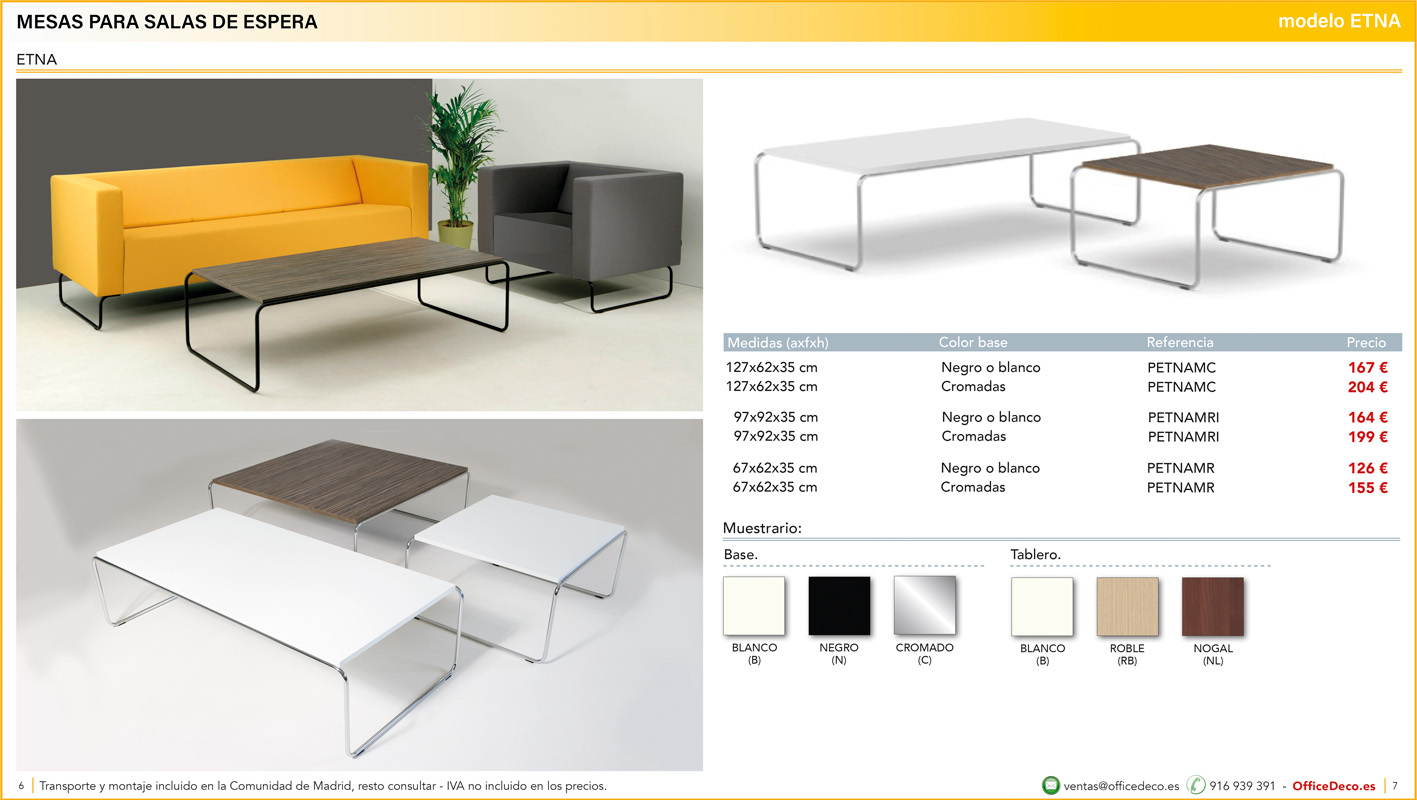The height and width of the screenshot is (800, 1417).
Task: Select the Negro base color swatch
Action: click(x=839, y=606)
